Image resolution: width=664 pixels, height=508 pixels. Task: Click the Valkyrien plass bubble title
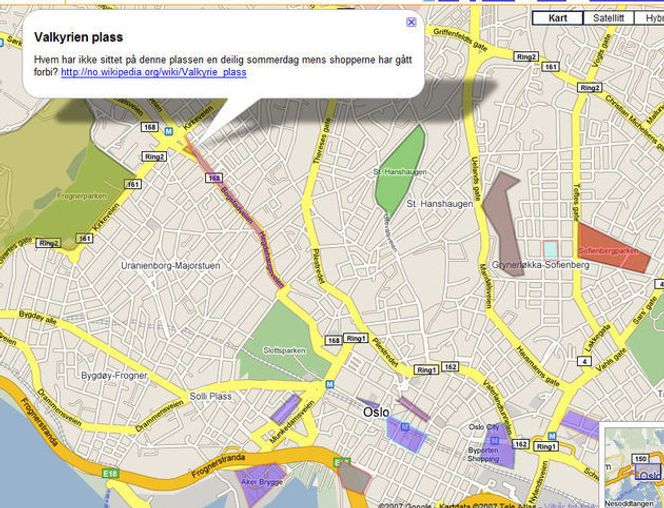78,37
